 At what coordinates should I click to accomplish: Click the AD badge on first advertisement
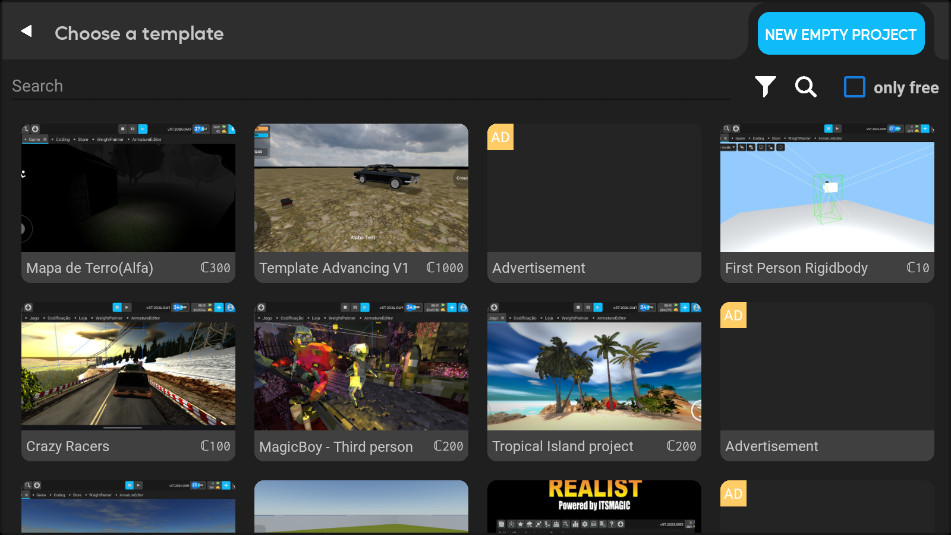click(x=500, y=137)
